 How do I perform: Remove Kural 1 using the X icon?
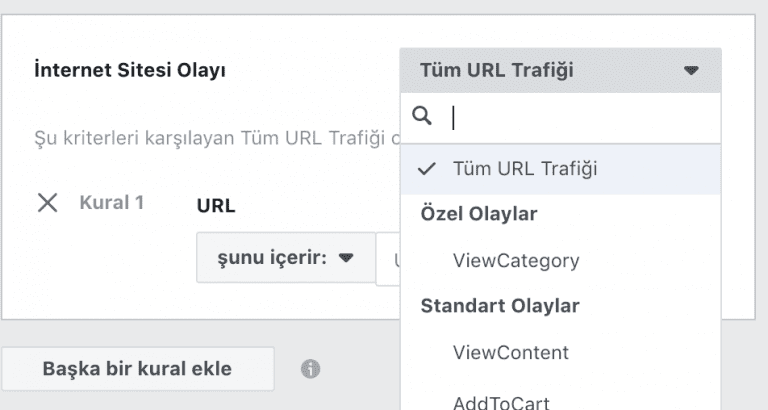click(48, 203)
